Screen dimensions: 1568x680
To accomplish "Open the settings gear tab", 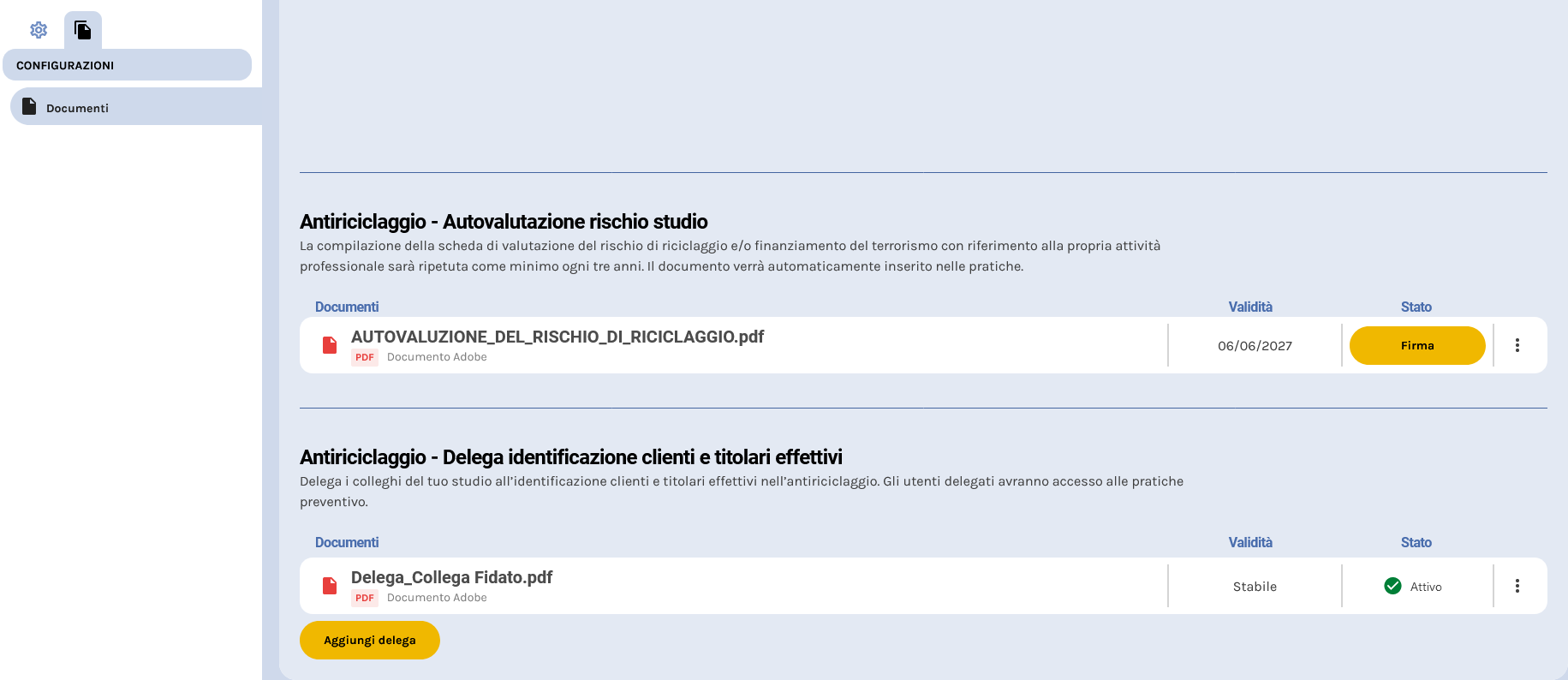I will 39,30.
